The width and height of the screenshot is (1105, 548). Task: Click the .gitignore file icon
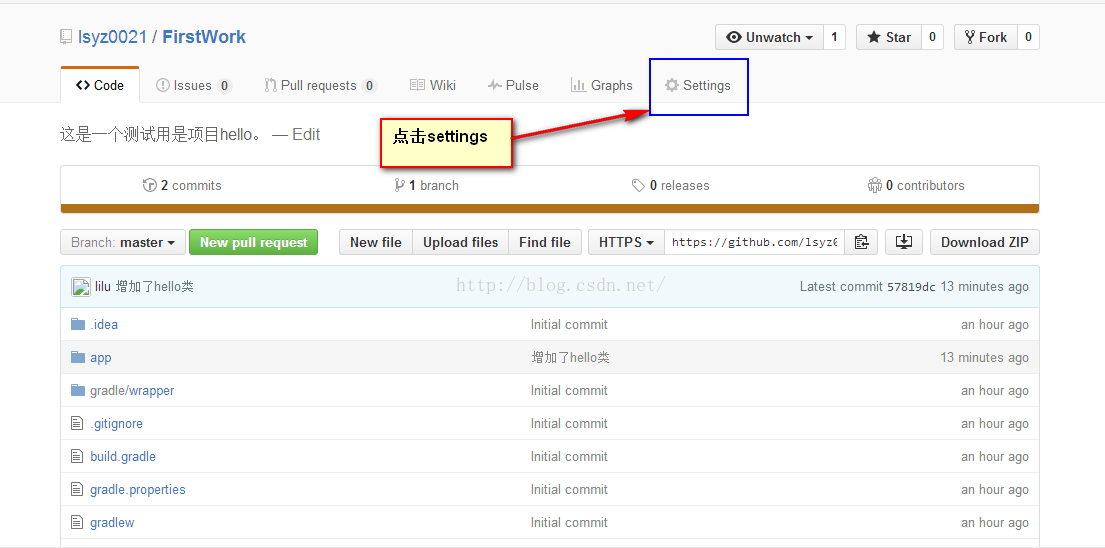coord(77,423)
